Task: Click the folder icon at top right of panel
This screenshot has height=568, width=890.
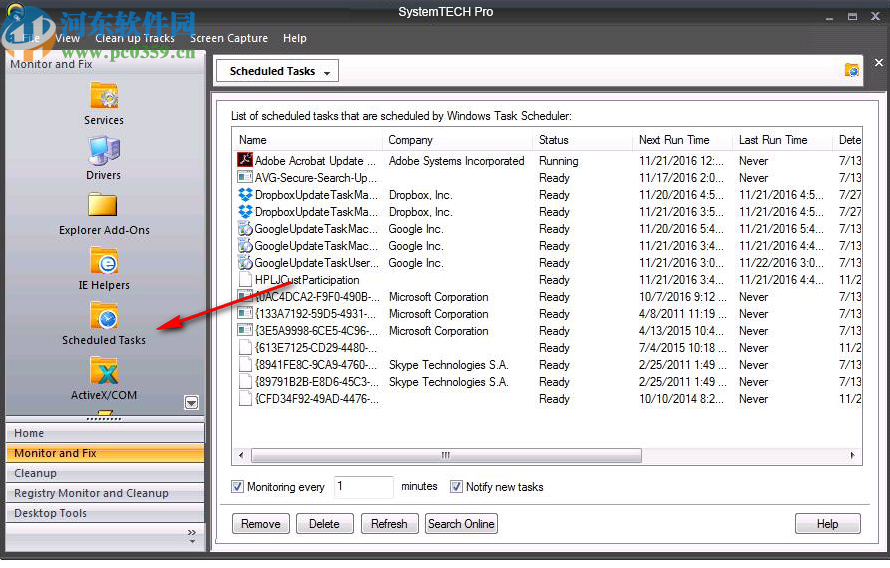Action: (851, 70)
